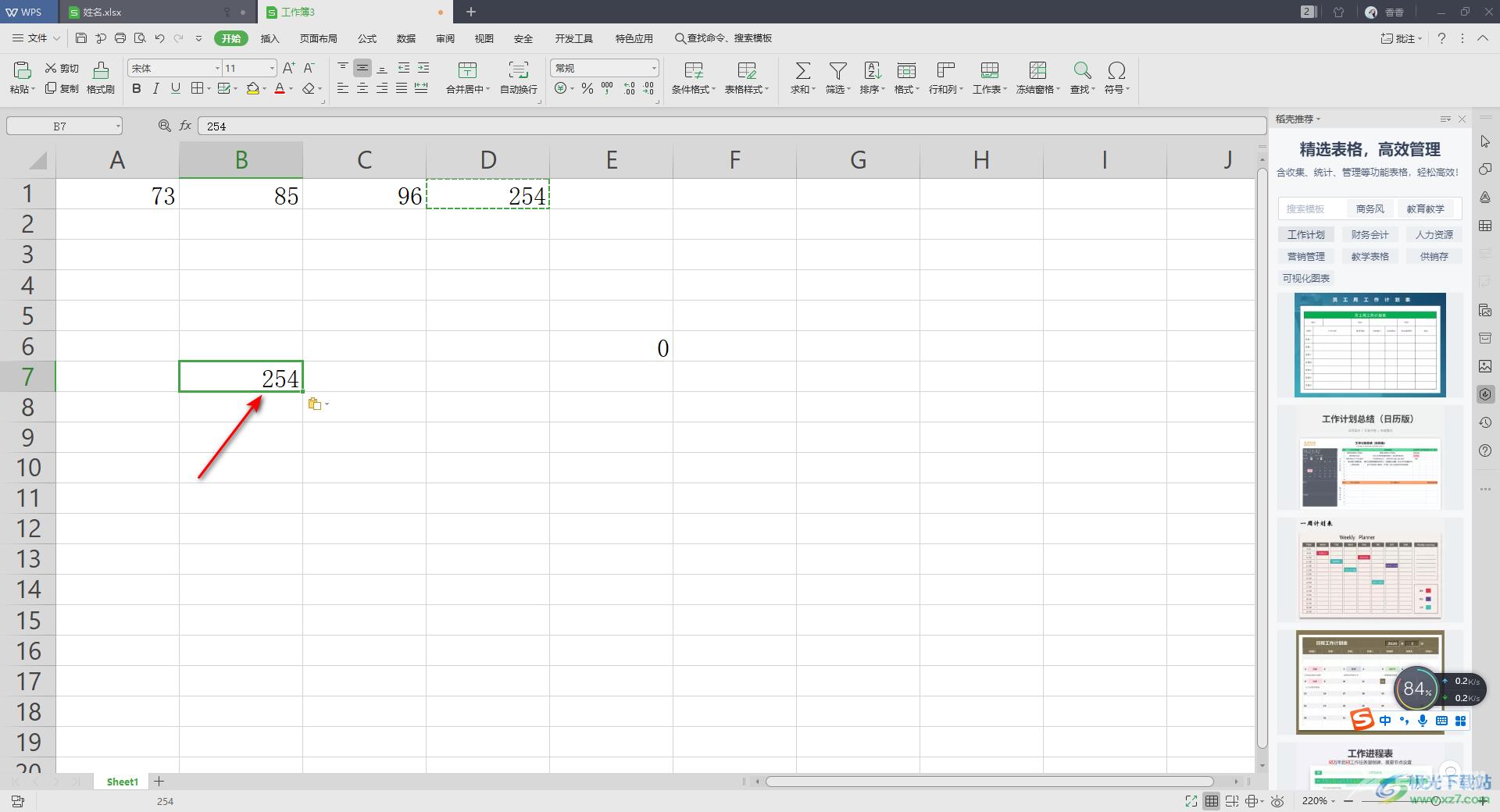1500x812 pixels.
Task: Open the 插入 Insert tab
Action: [x=270, y=38]
